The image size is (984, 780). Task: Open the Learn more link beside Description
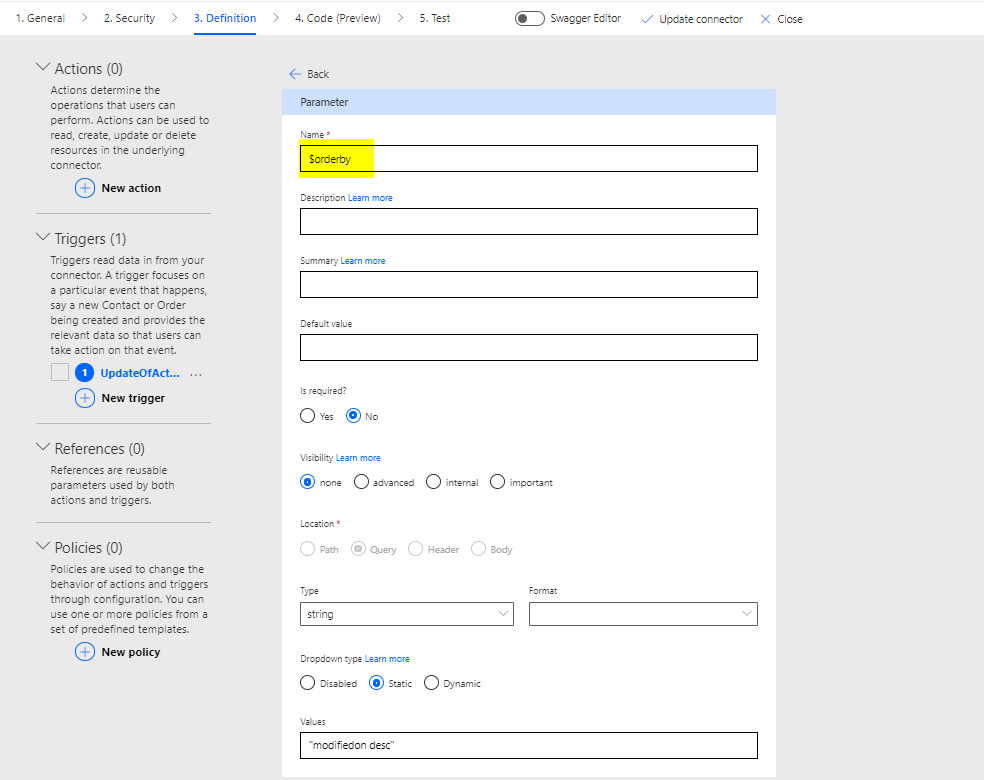point(370,198)
